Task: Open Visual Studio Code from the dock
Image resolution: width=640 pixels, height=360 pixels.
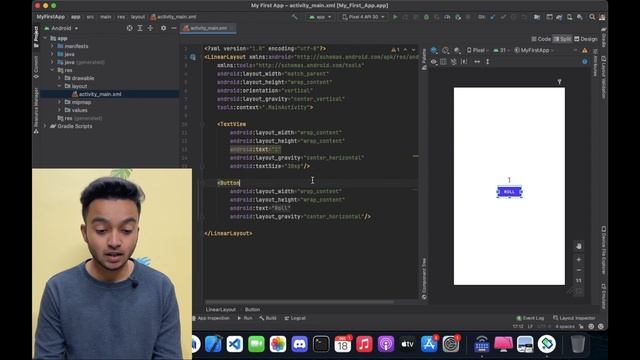Action: pyautogui.click(x=235, y=344)
